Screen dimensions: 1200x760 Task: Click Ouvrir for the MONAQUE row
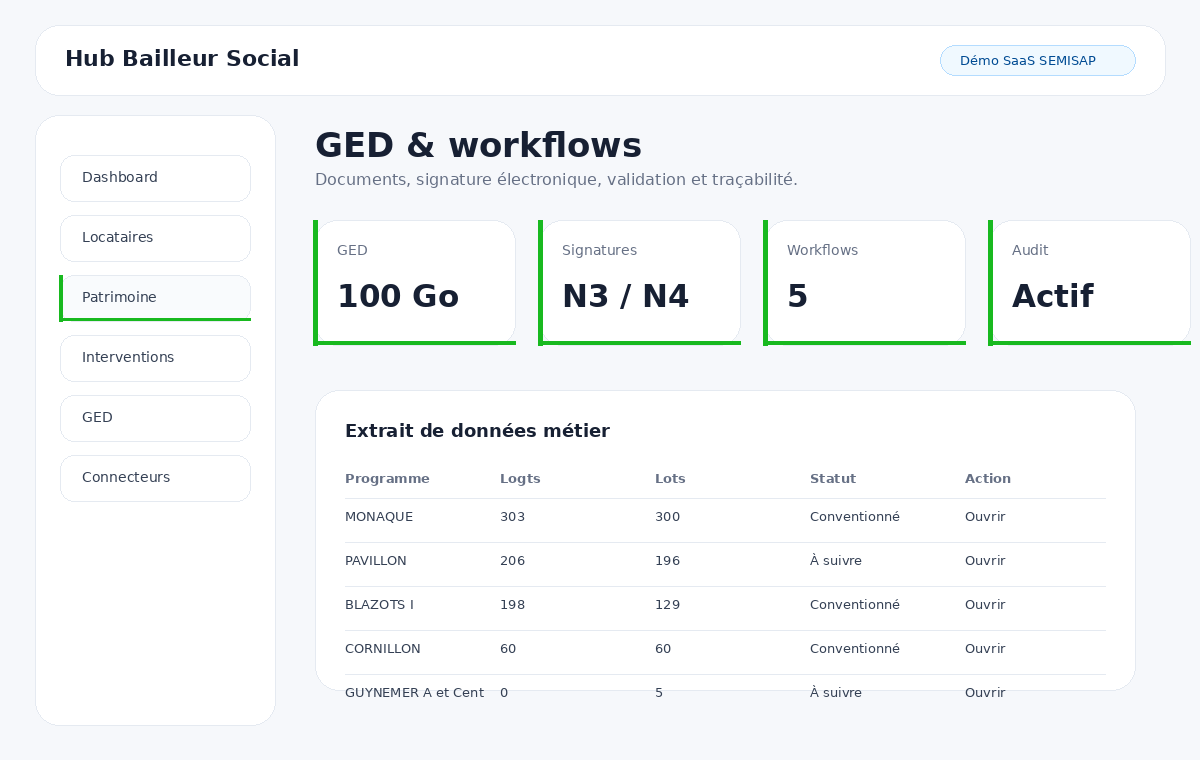coord(985,517)
